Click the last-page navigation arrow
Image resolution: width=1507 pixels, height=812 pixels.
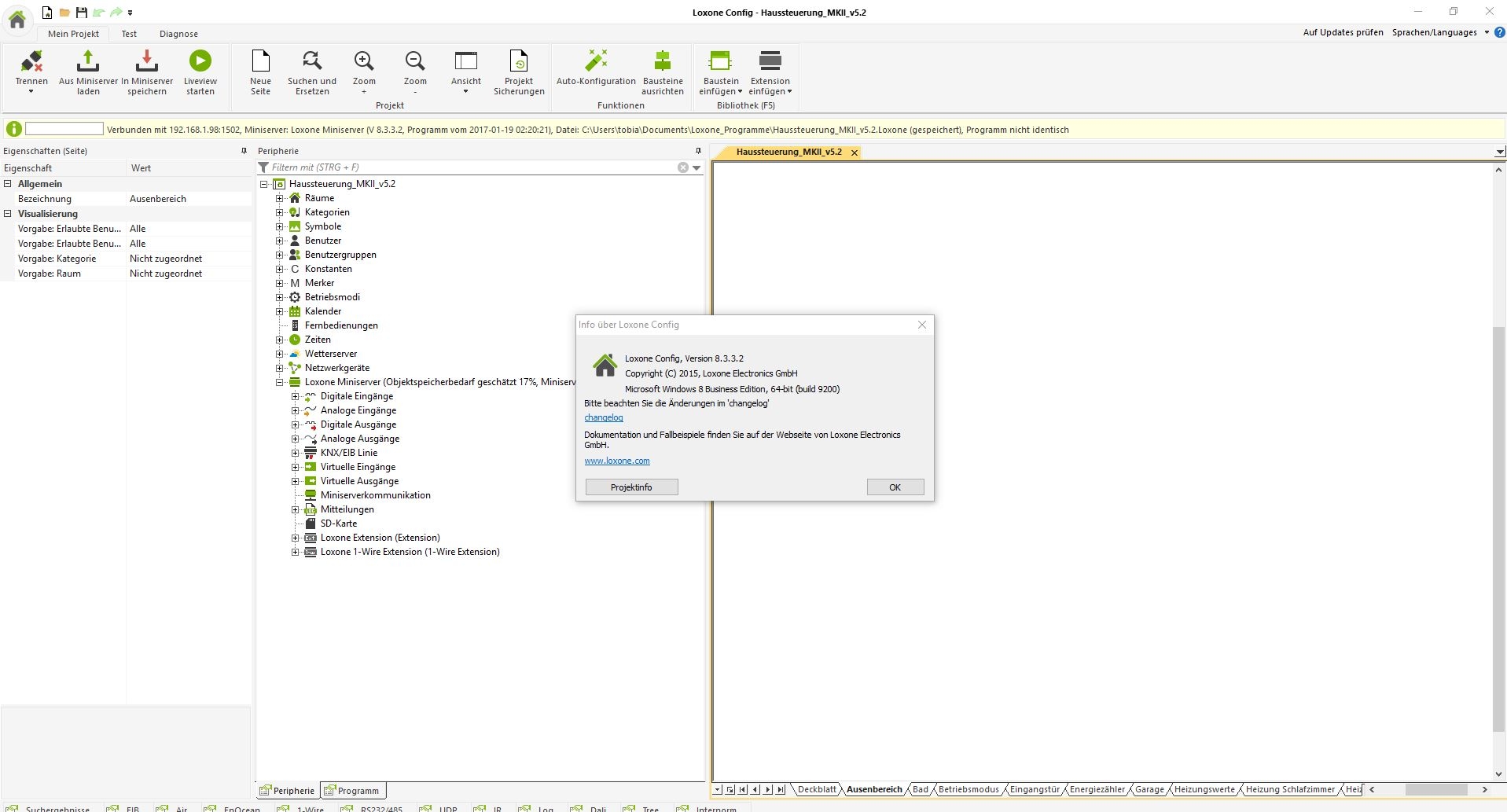[x=781, y=789]
